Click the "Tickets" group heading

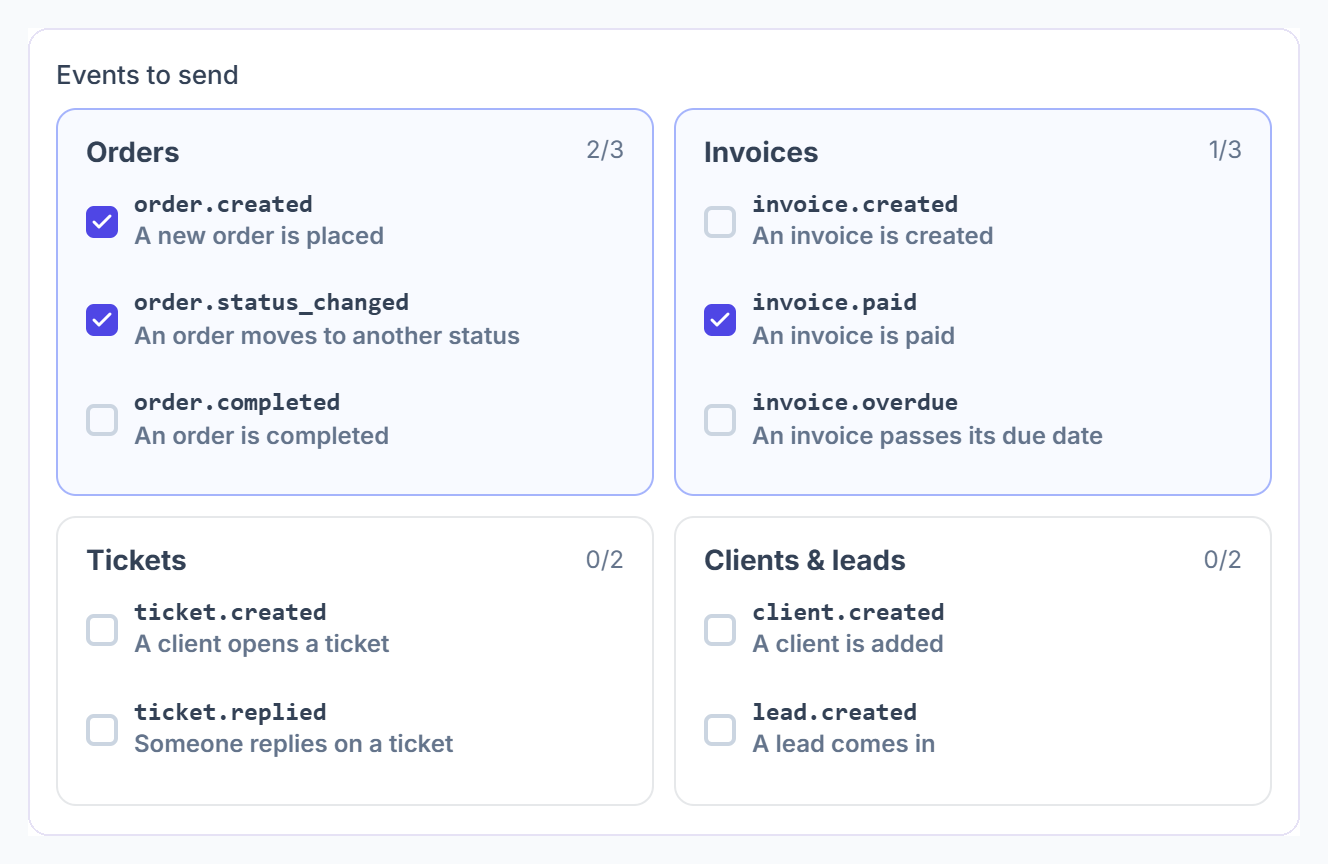[136, 560]
